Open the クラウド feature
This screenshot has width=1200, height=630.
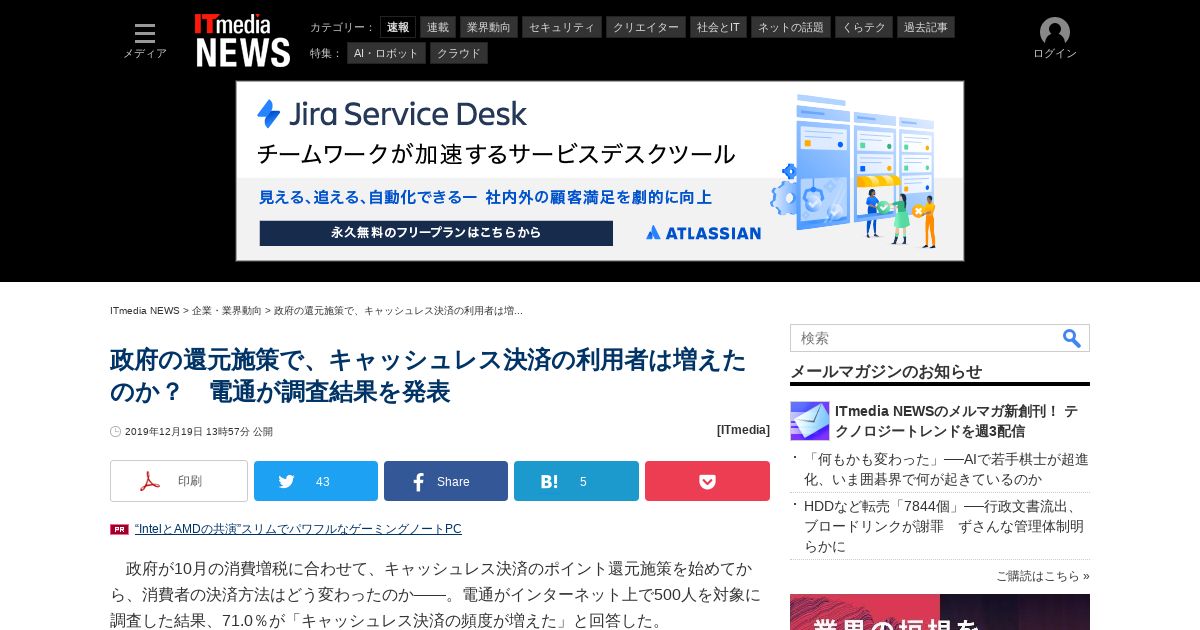point(459,53)
